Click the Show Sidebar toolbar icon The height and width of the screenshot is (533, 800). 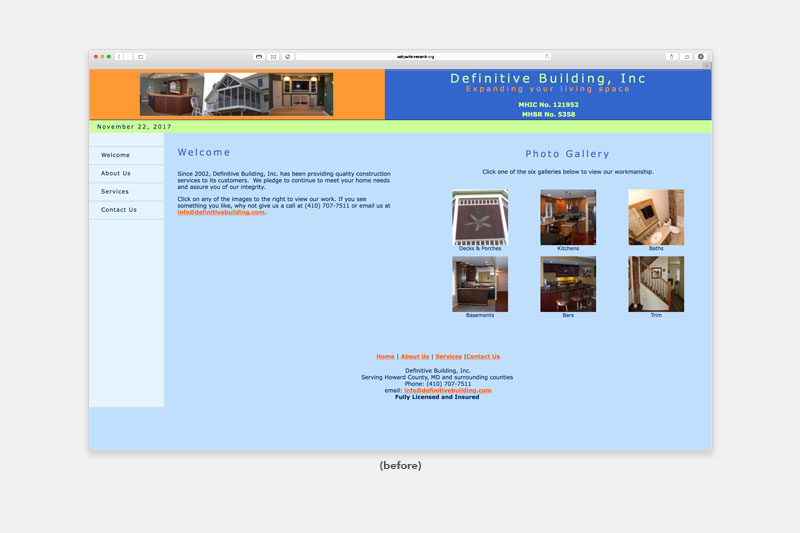[141, 56]
